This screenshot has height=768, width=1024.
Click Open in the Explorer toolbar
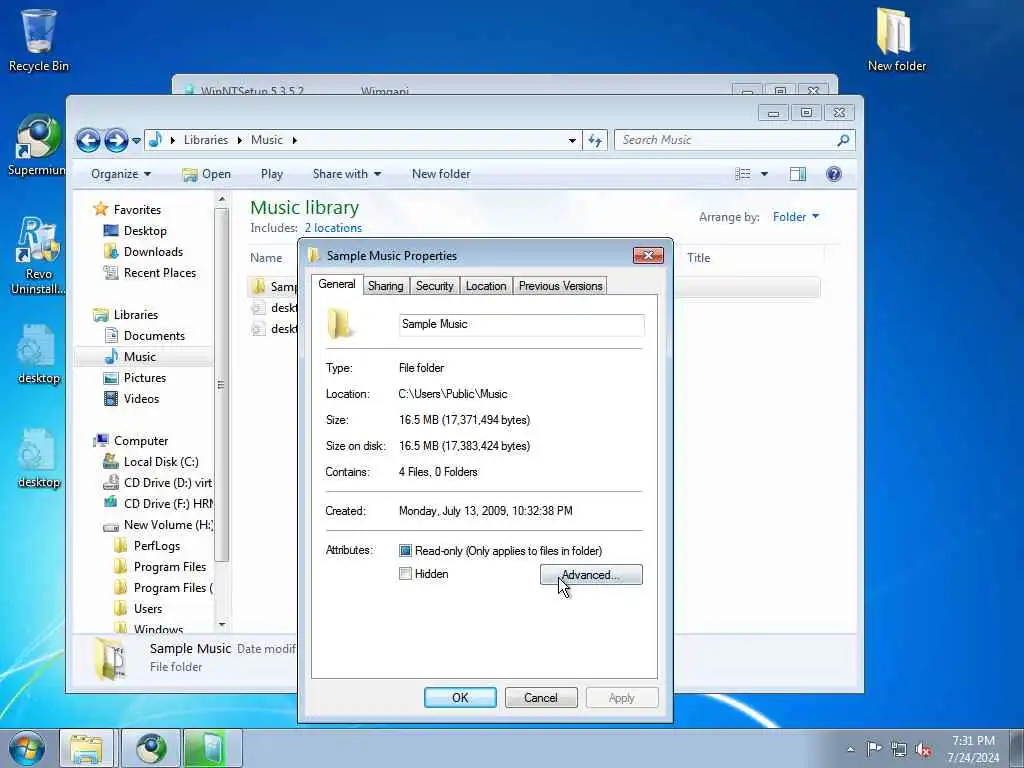pos(206,174)
